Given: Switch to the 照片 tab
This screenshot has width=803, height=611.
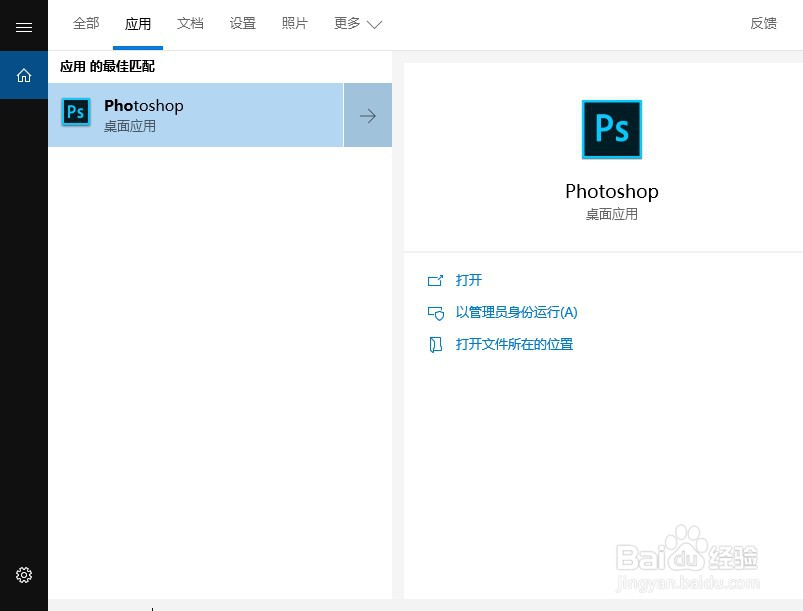Looking at the screenshot, I should (x=294, y=24).
